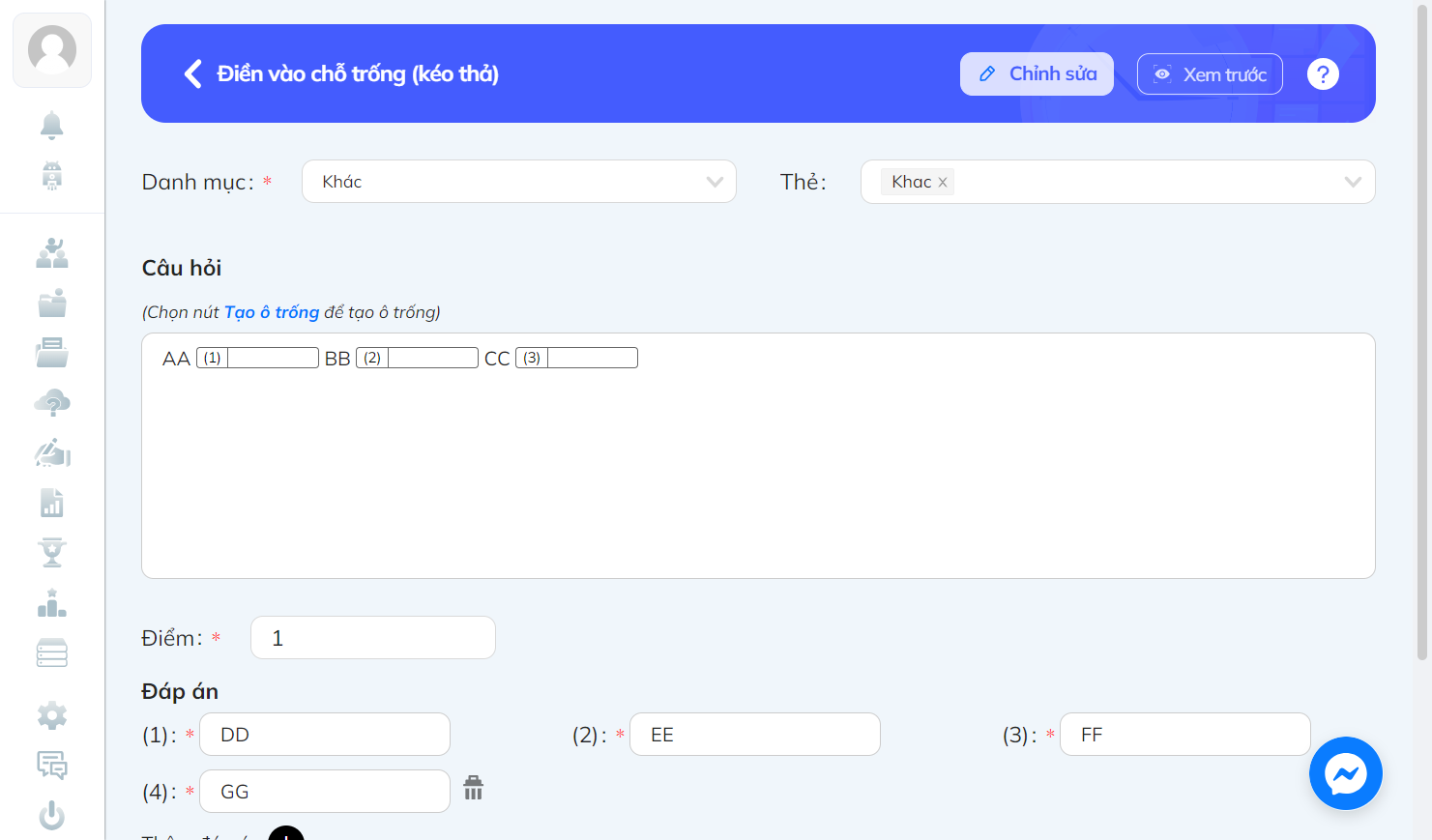Delete answer (4) with trash icon
The height and width of the screenshot is (840, 1432).
point(473,789)
